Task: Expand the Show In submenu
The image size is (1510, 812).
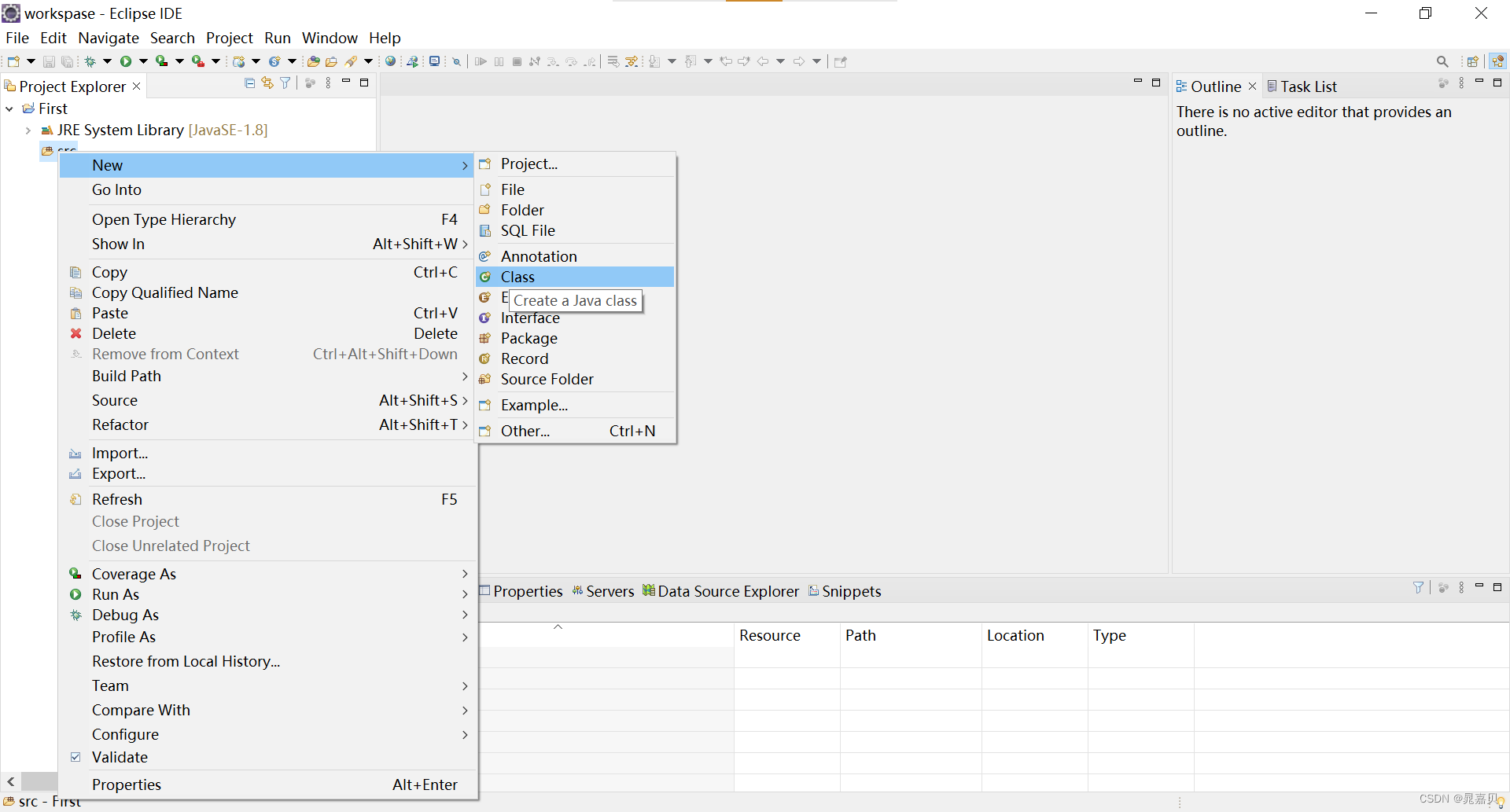Action: 267,244
